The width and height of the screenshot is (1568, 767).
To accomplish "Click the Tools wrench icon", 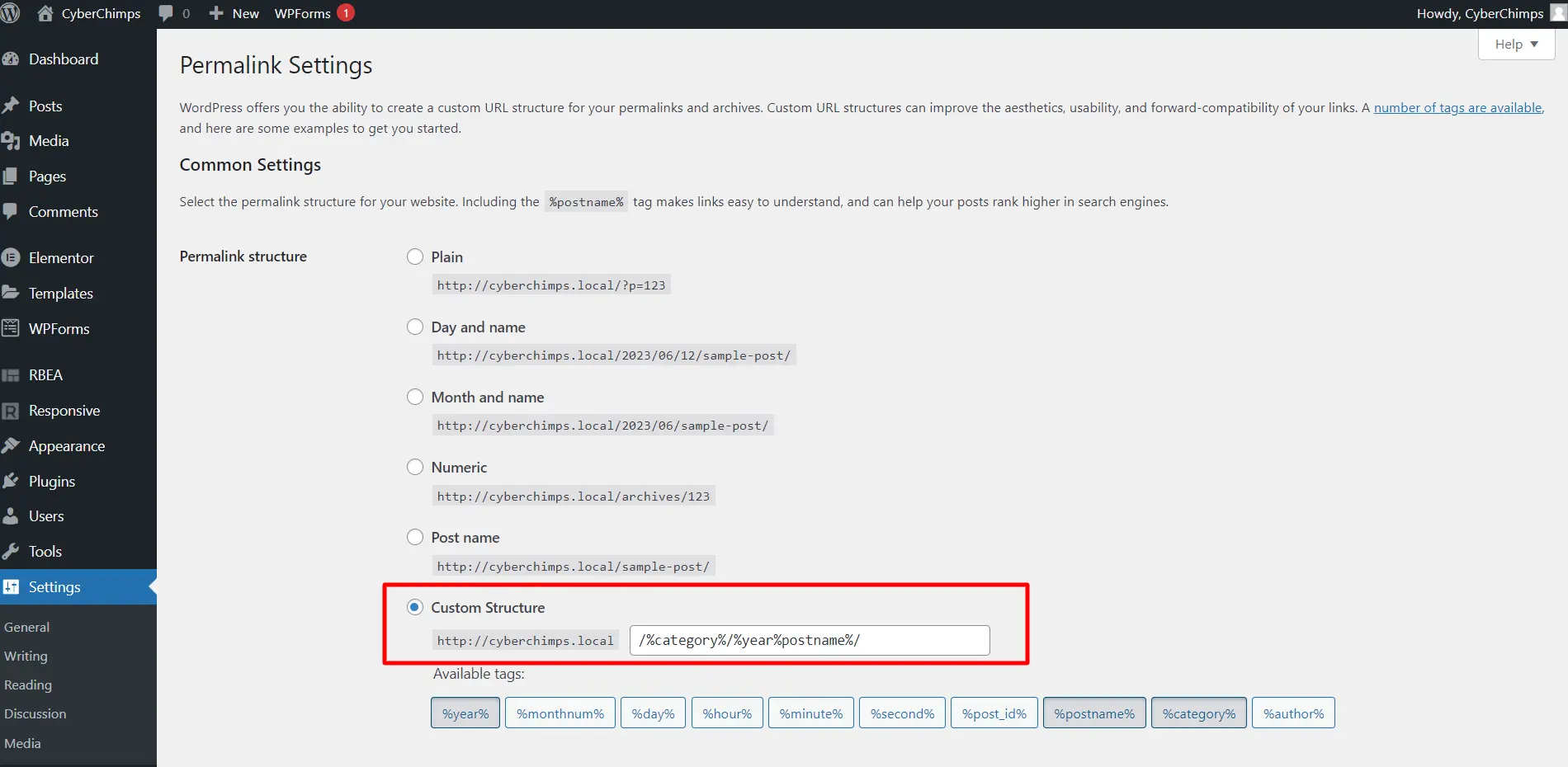I will click(x=11, y=551).
